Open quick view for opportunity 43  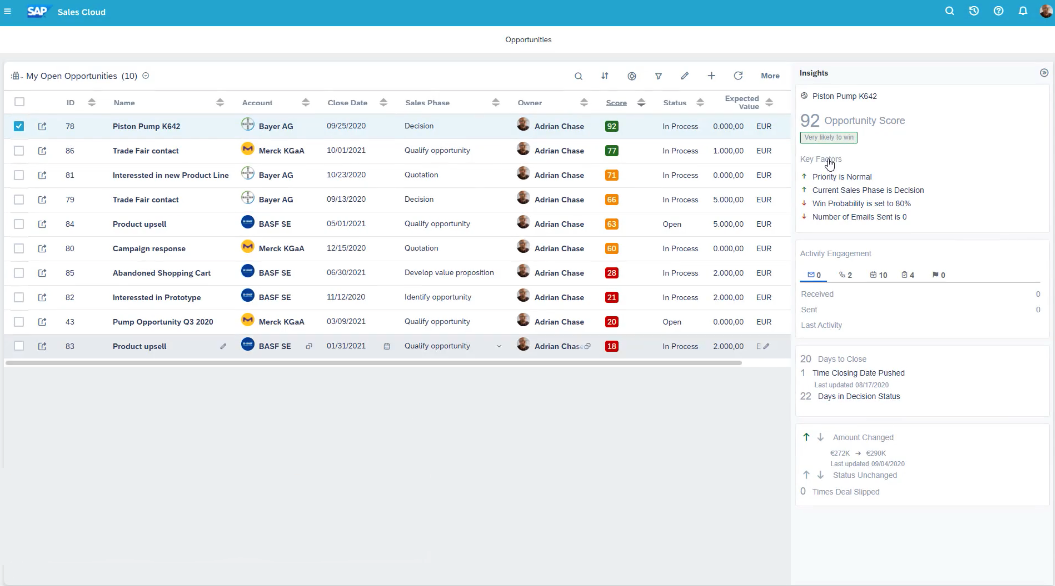pos(42,322)
